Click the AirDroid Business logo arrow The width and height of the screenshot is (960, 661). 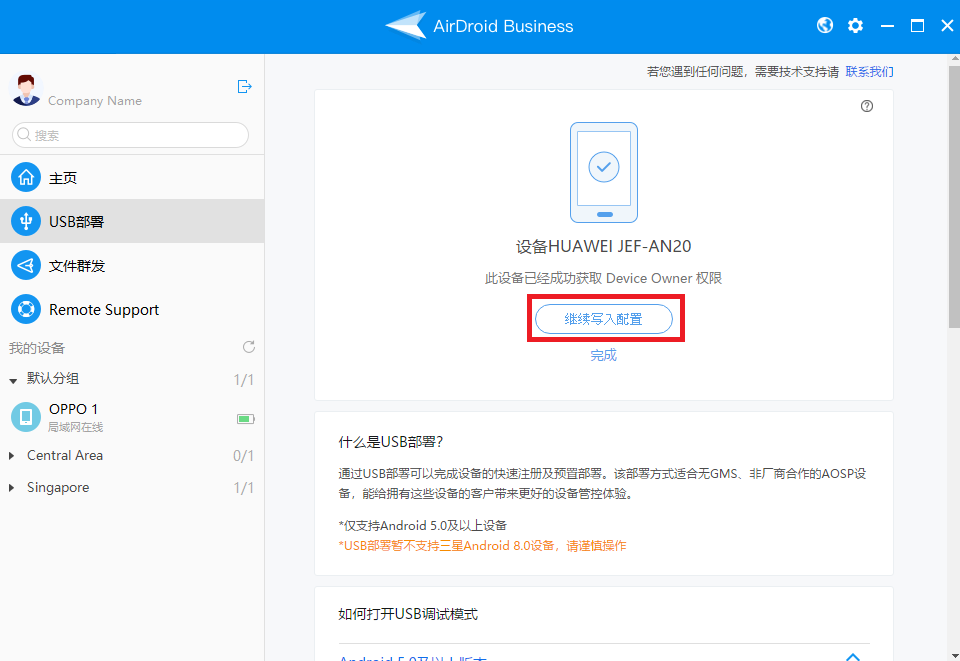click(406, 25)
